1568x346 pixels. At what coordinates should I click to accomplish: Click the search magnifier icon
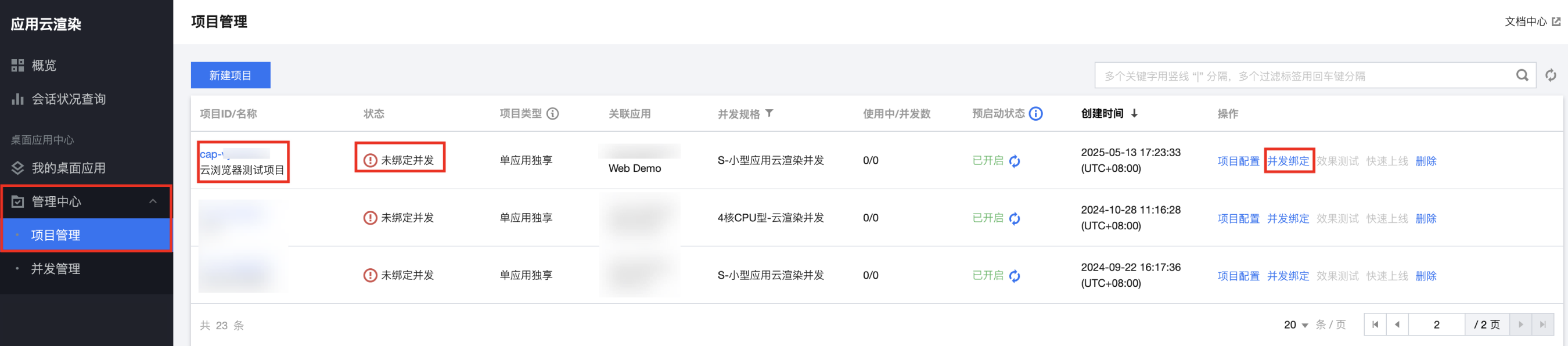pyautogui.click(x=1521, y=75)
